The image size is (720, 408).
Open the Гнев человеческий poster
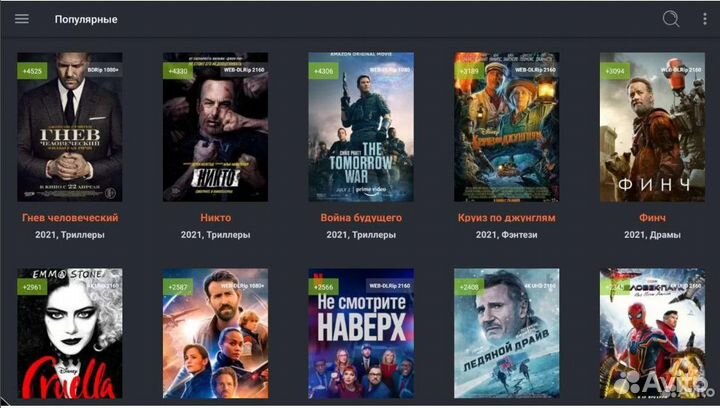pyautogui.click(x=70, y=127)
